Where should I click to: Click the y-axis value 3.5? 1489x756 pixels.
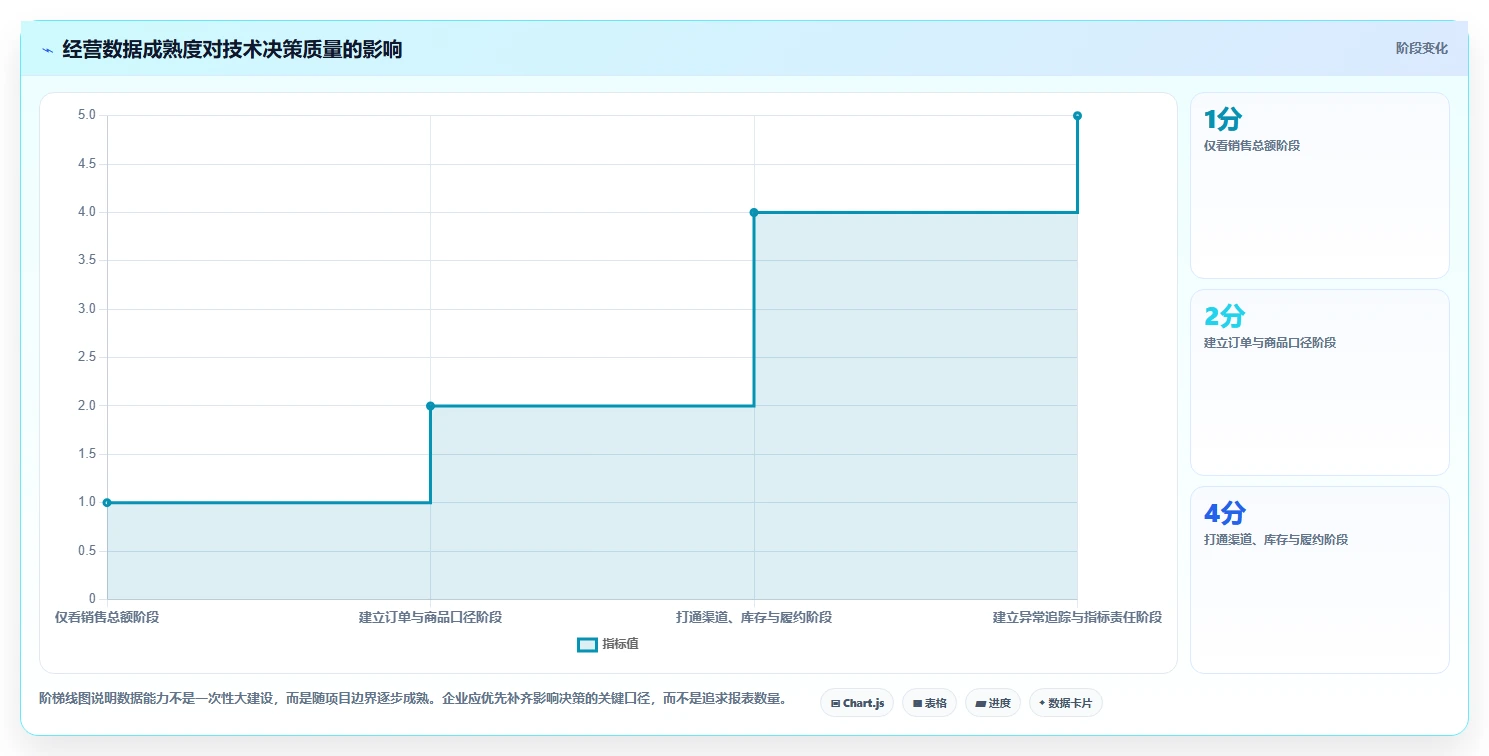[x=87, y=260]
